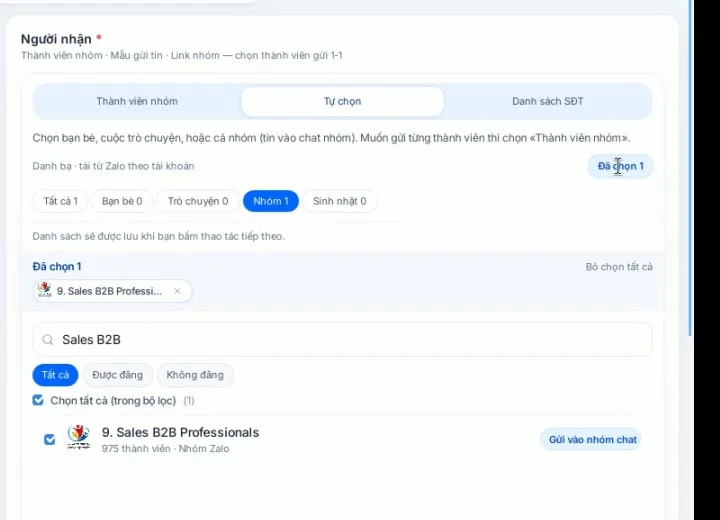This screenshot has width=720, height=520.
Task: Click the Đã chọn 1 section heading
Action: pos(57,266)
